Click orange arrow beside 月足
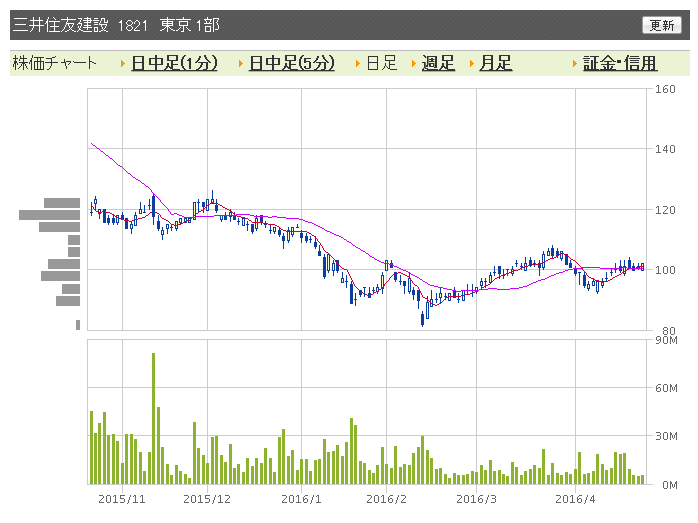This screenshot has width=698, height=523. (471, 64)
